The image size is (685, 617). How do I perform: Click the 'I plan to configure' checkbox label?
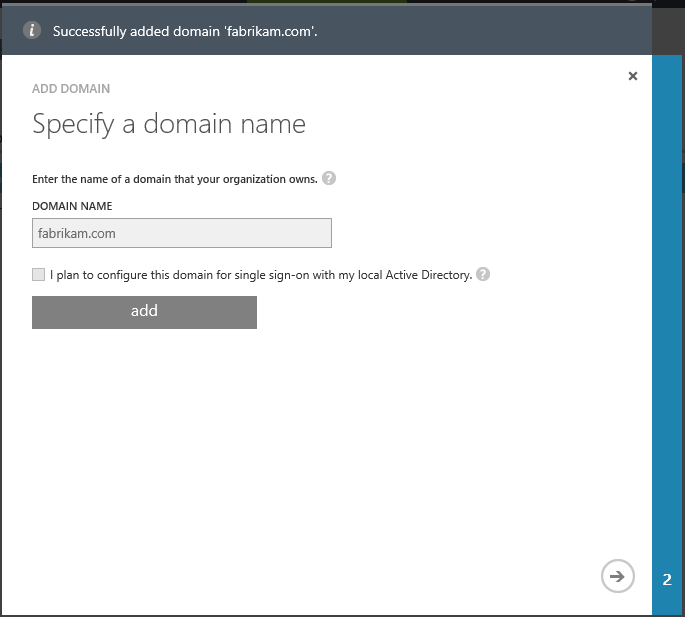260,275
